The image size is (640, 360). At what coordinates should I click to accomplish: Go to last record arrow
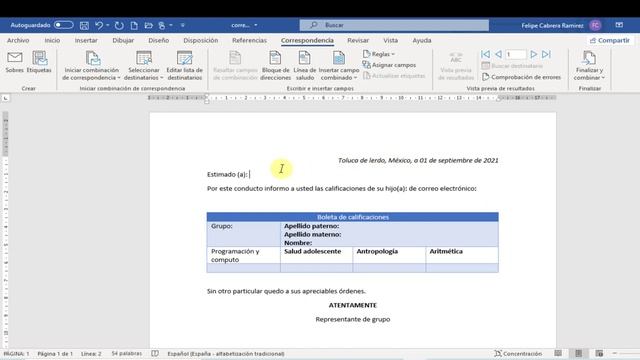pyautogui.click(x=547, y=54)
